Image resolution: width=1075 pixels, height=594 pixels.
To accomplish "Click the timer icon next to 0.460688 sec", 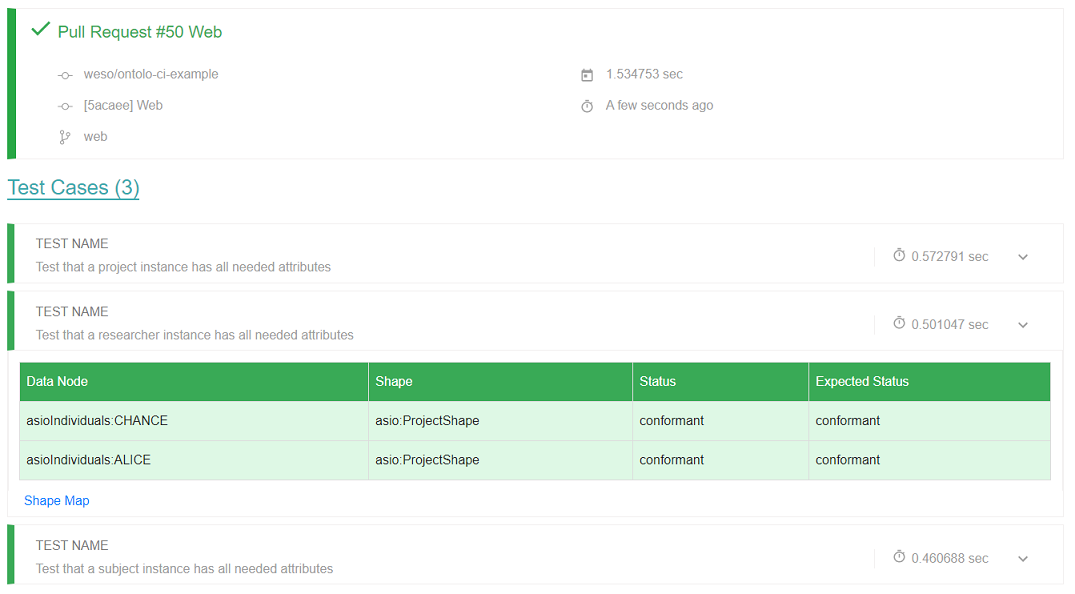I will [x=899, y=557].
